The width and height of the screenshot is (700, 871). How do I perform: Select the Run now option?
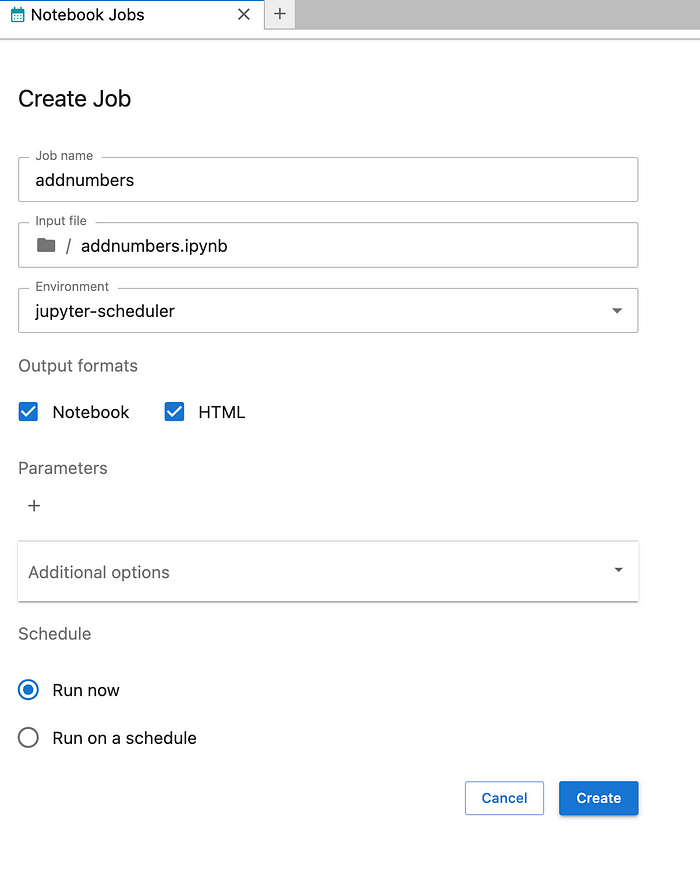(28, 689)
